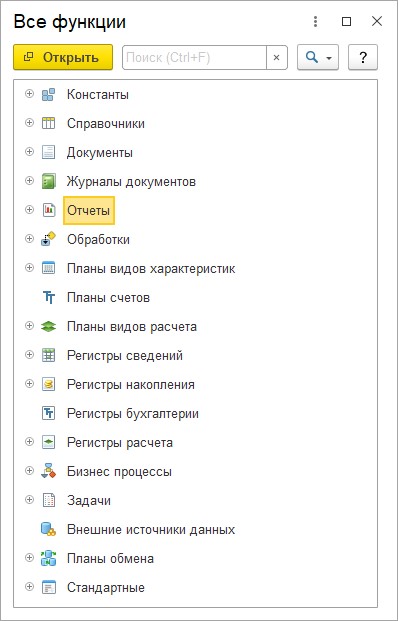Click the Обработки icon
The width and height of the screenshot is (398, 621).
(x=48, y=239)
